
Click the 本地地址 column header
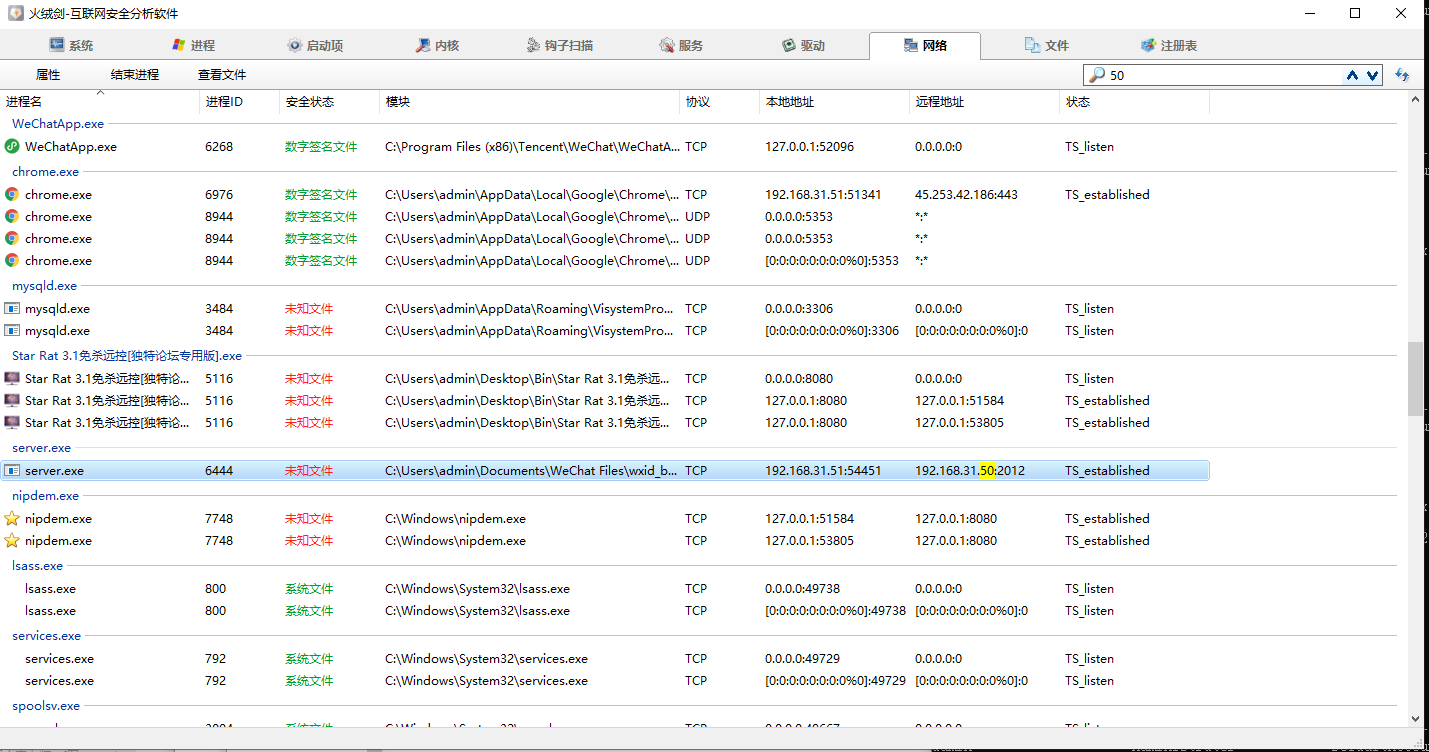[x=835, y=102]
